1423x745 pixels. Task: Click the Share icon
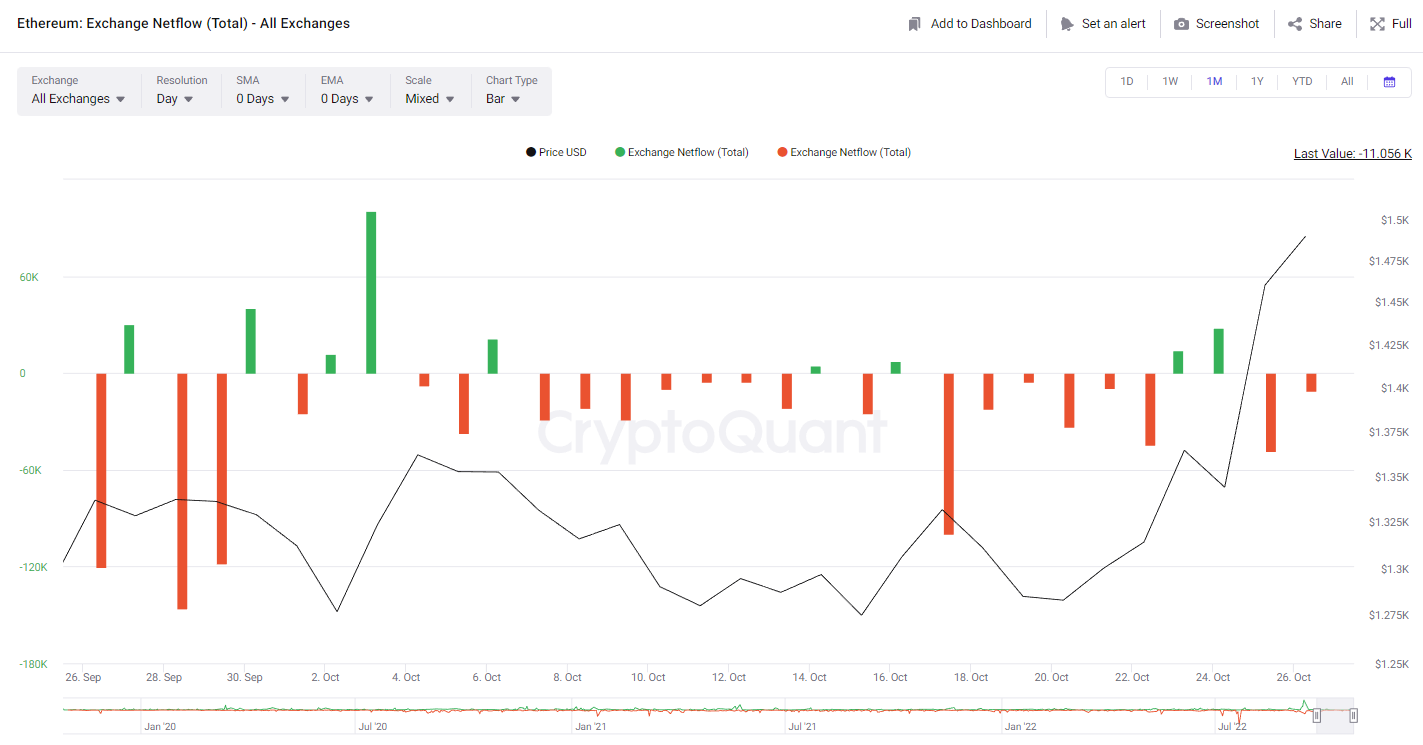pyautogui.click(x=1295, y=24)
